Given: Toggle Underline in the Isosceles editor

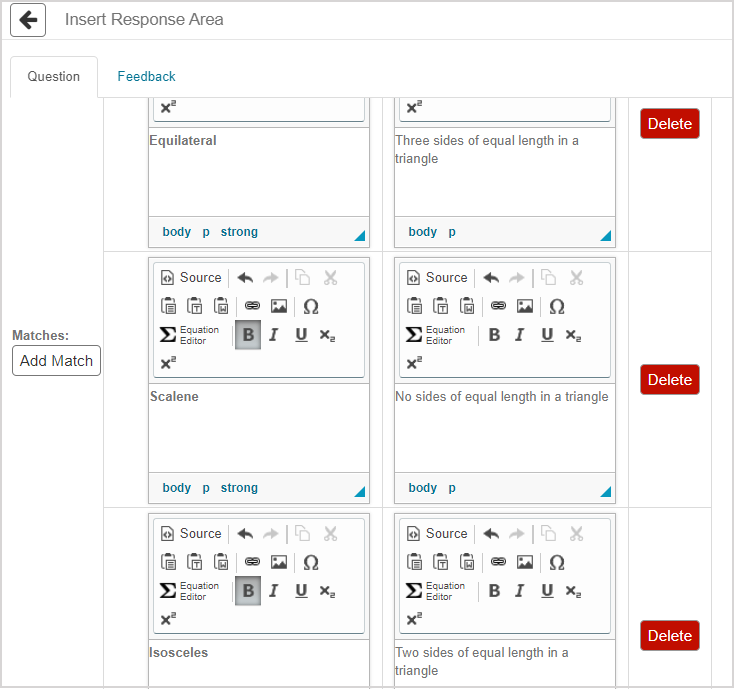Looking at the screenshot, I should click(x=301, y=591).
